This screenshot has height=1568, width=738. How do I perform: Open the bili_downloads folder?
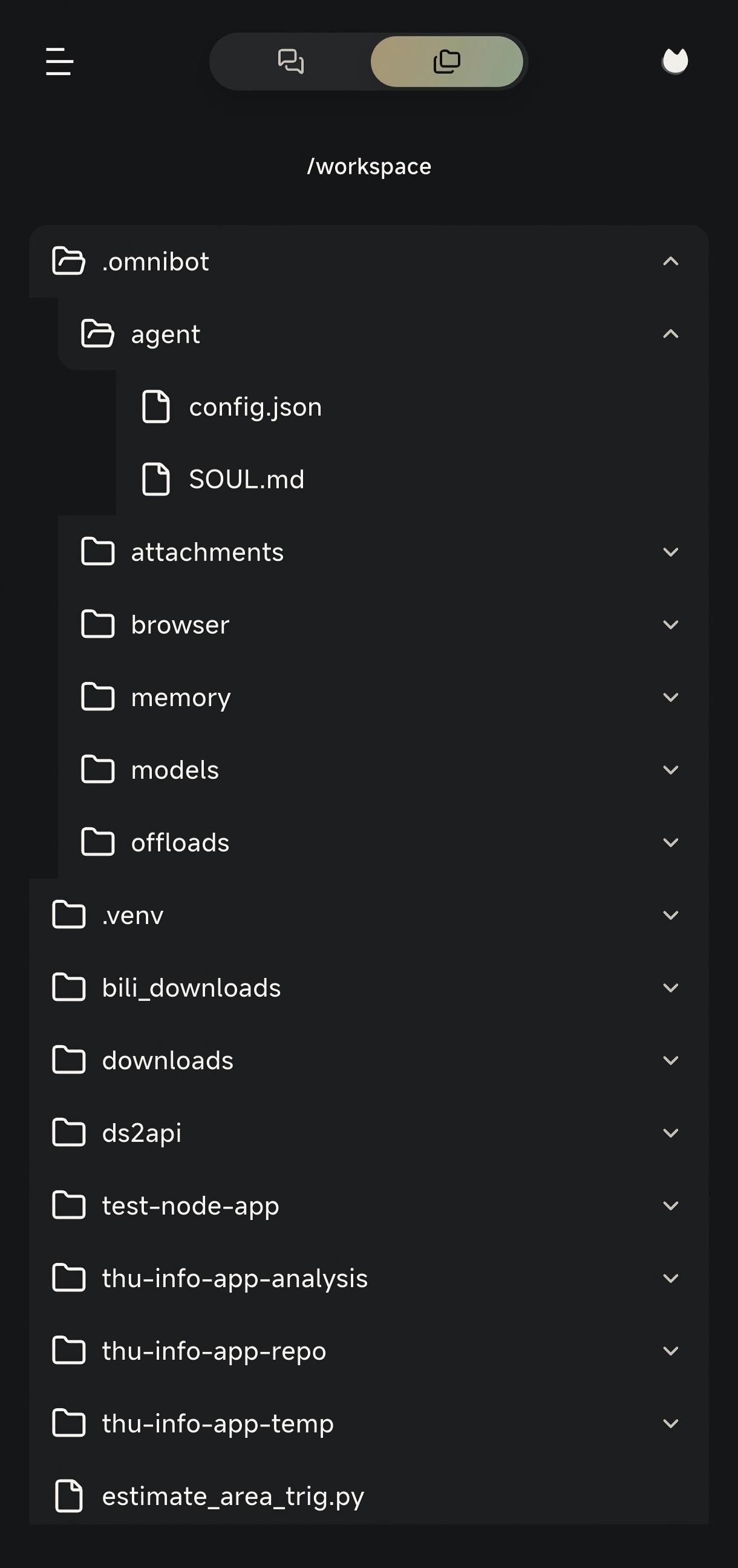368,987
